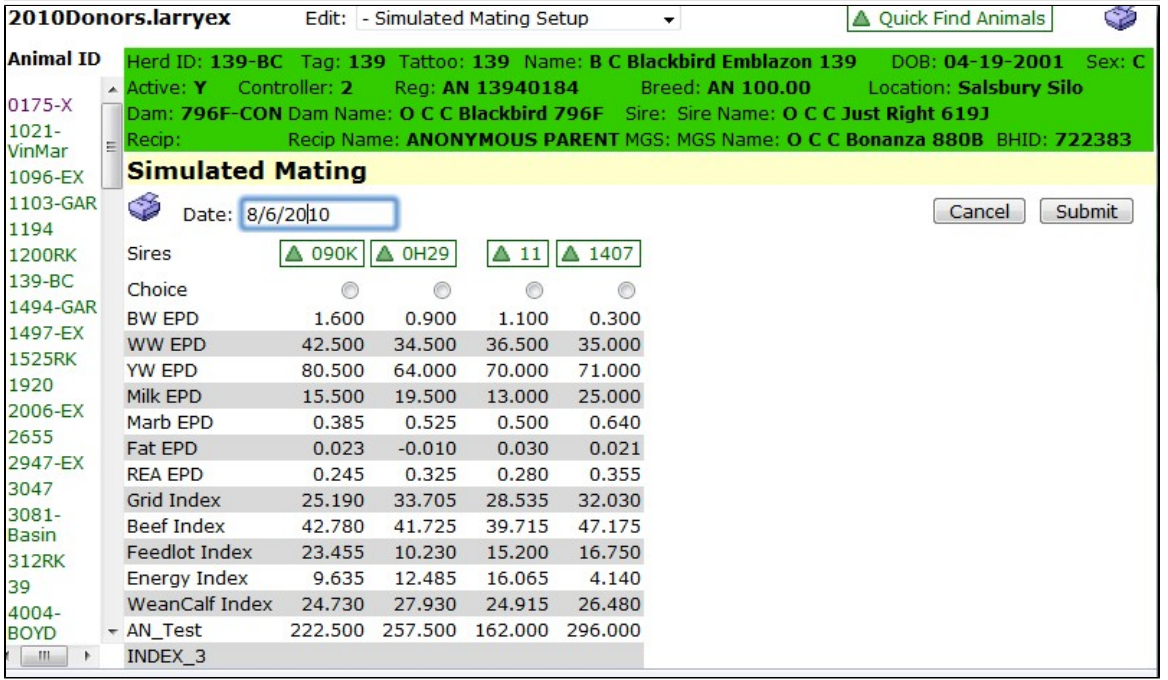Click the printer icon beside Date field

click(145, 206)
